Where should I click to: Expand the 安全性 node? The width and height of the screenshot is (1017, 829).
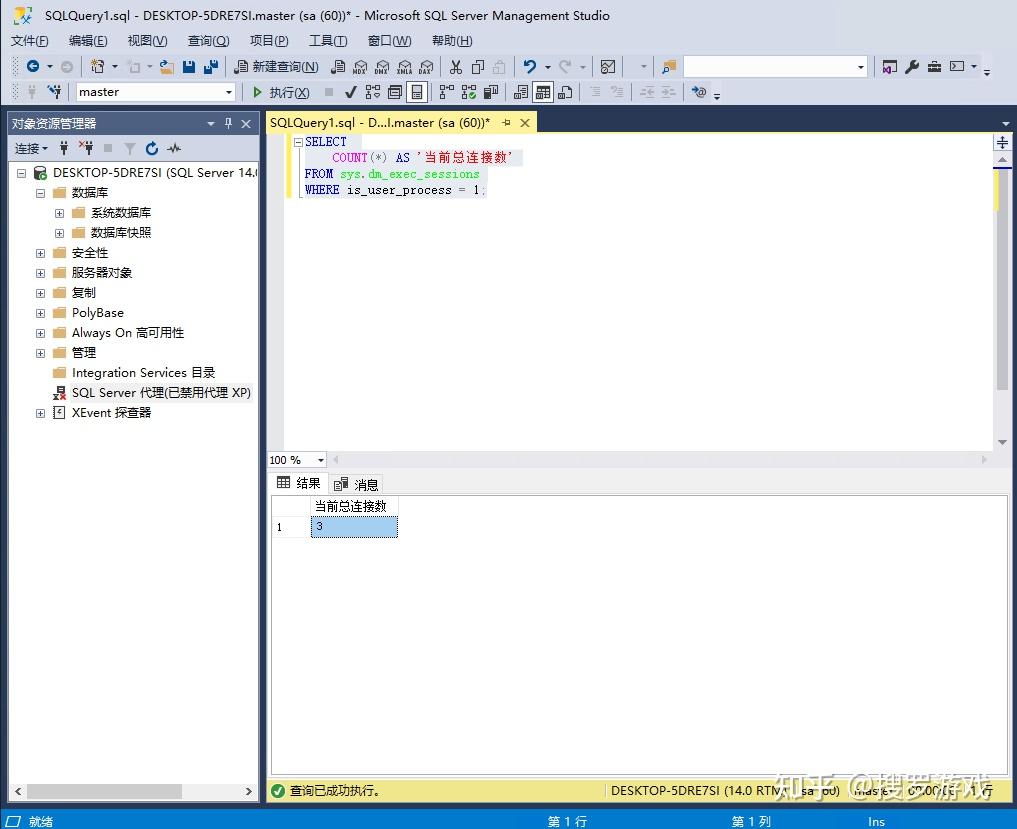(x=40, y=254)
